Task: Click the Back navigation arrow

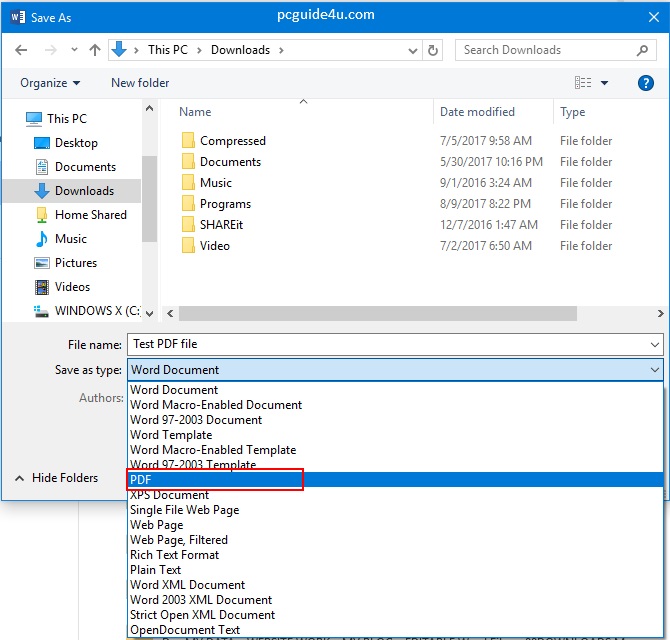Action: [x=22, y=50]
